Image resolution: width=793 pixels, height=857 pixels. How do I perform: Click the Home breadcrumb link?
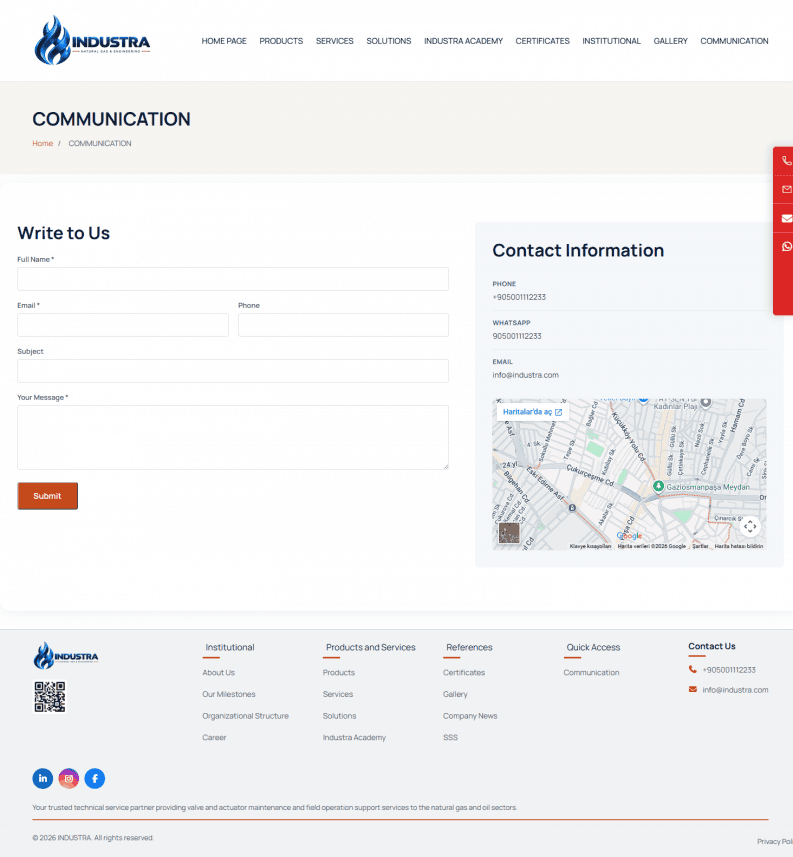[43, 143]
